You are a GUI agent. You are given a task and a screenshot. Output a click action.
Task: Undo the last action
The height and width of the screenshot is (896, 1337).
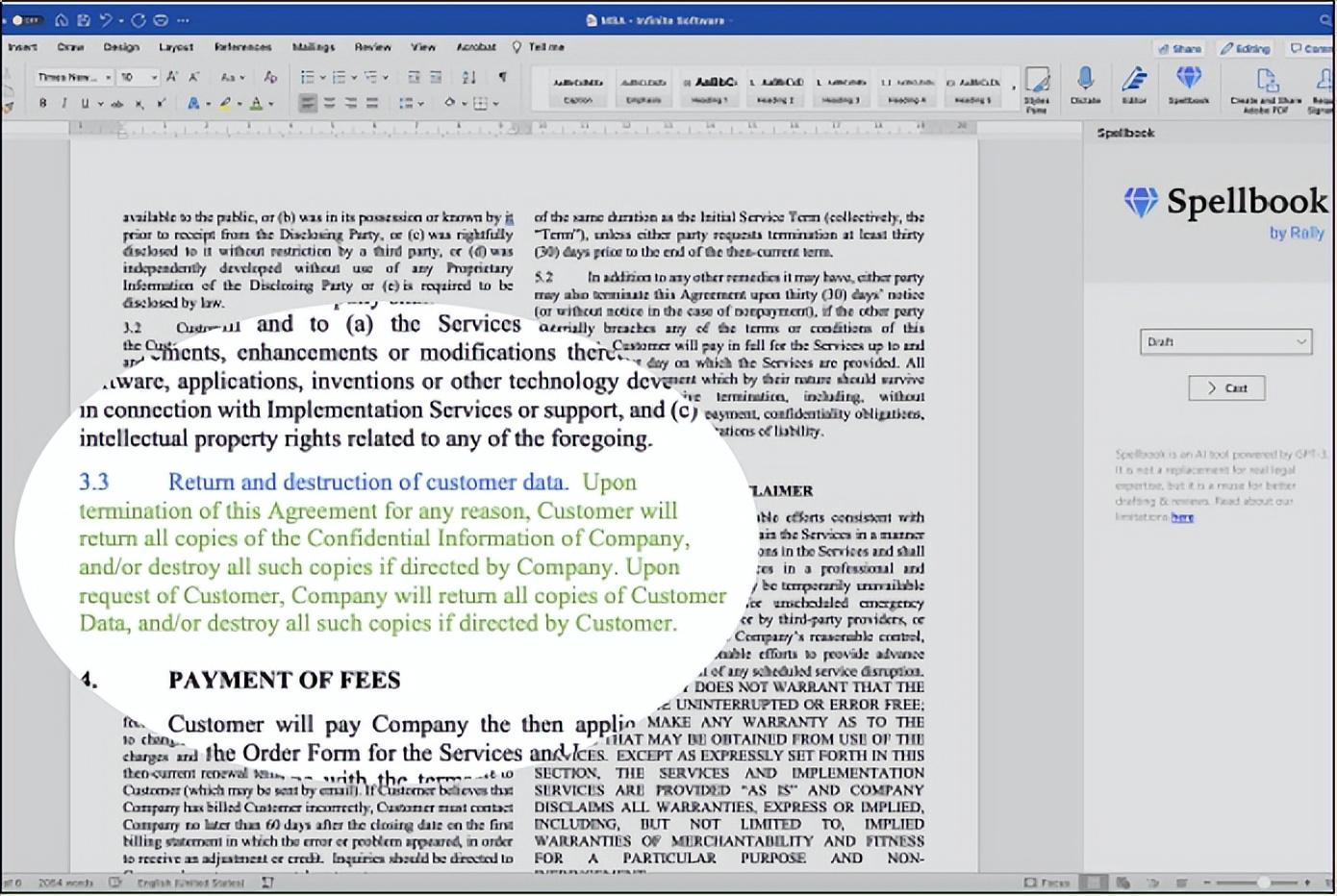[x=105, y=20]
